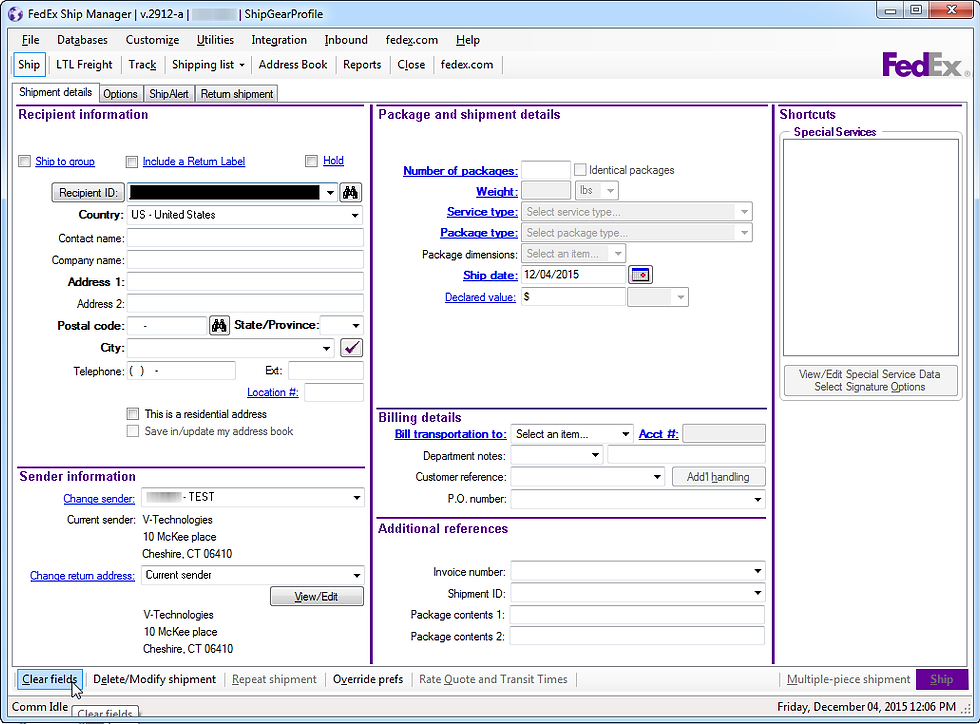Open Change return address dropdown
The height and width of the screenshot is (724, 980).
pyautogui.click(x=356, y=575)
